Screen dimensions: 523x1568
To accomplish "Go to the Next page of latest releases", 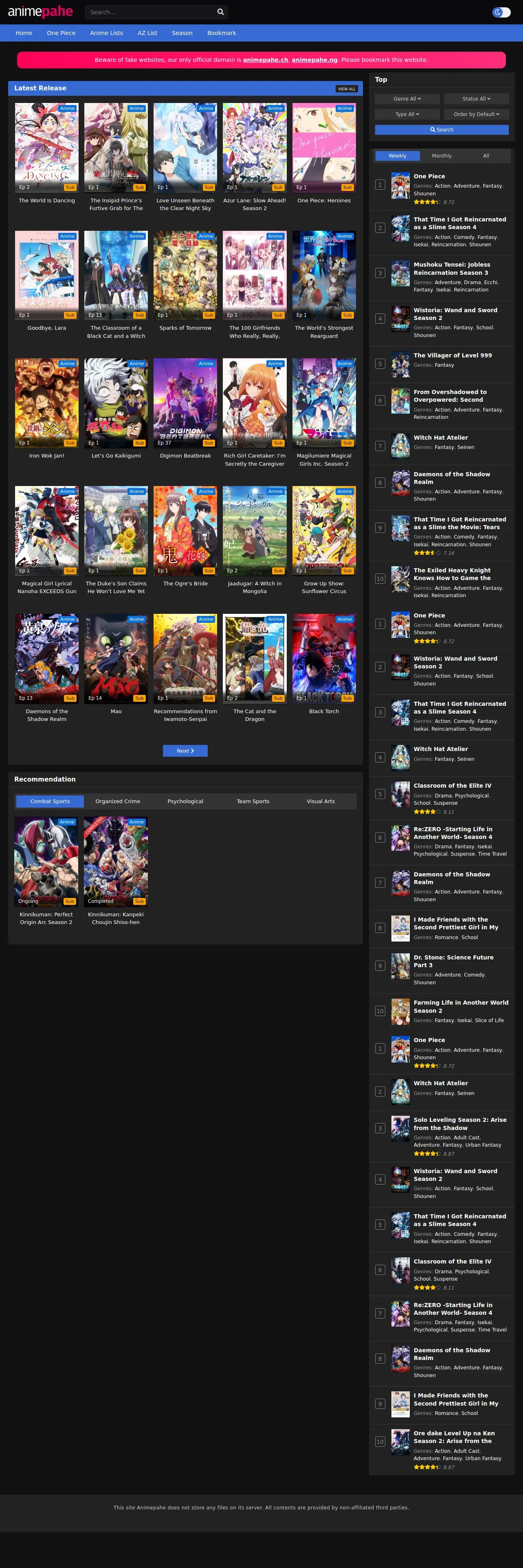I will click(185, 751).
